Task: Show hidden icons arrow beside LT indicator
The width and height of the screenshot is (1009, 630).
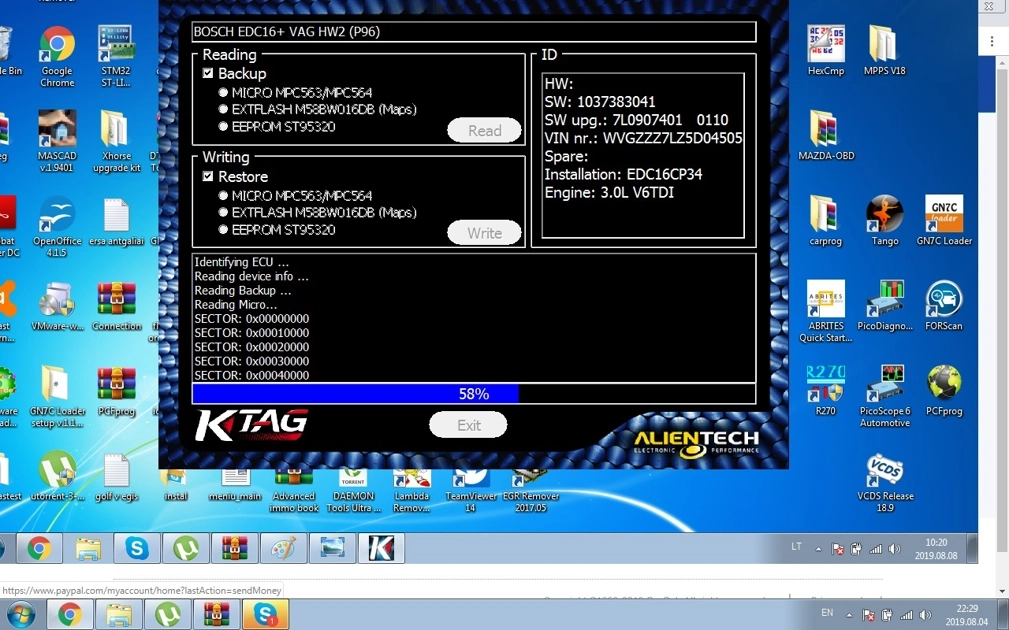Action: [x=818, y=549]
